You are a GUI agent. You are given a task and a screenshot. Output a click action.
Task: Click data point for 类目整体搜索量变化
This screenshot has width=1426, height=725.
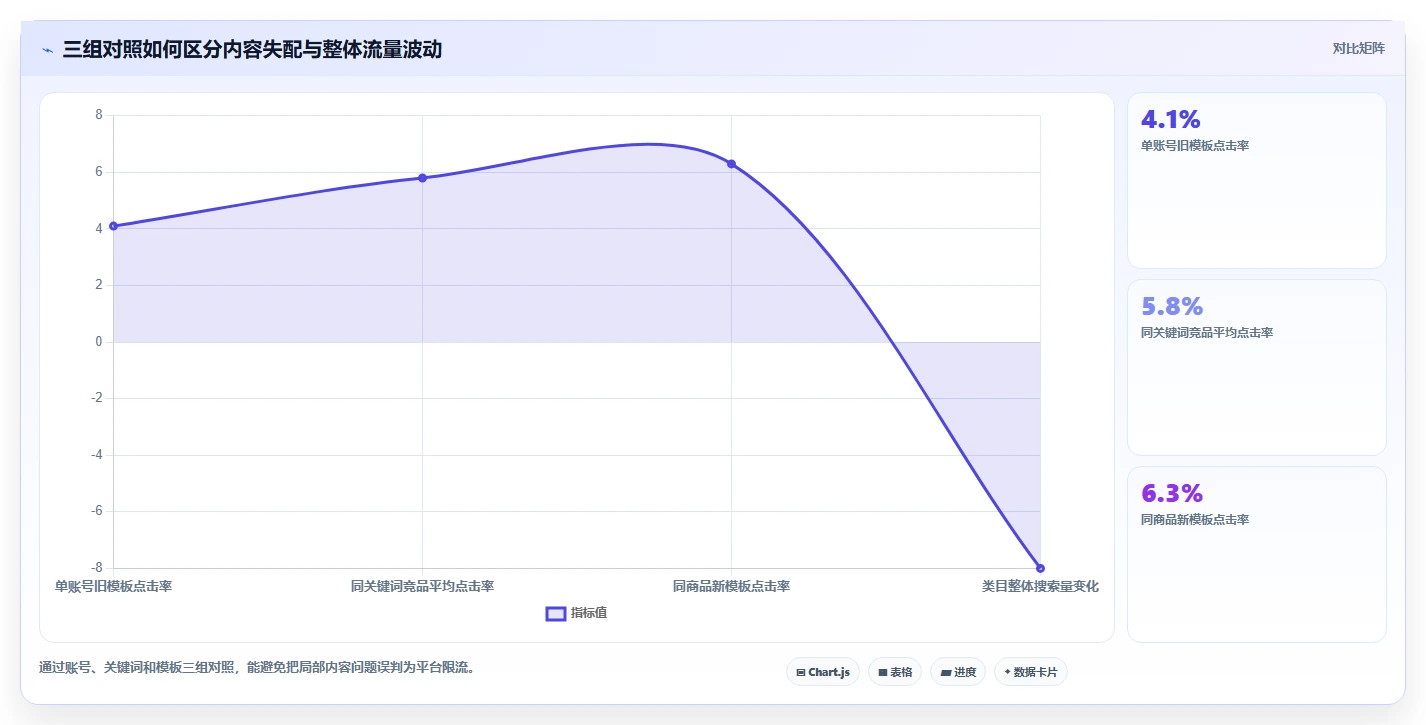tap(1040, 568)
